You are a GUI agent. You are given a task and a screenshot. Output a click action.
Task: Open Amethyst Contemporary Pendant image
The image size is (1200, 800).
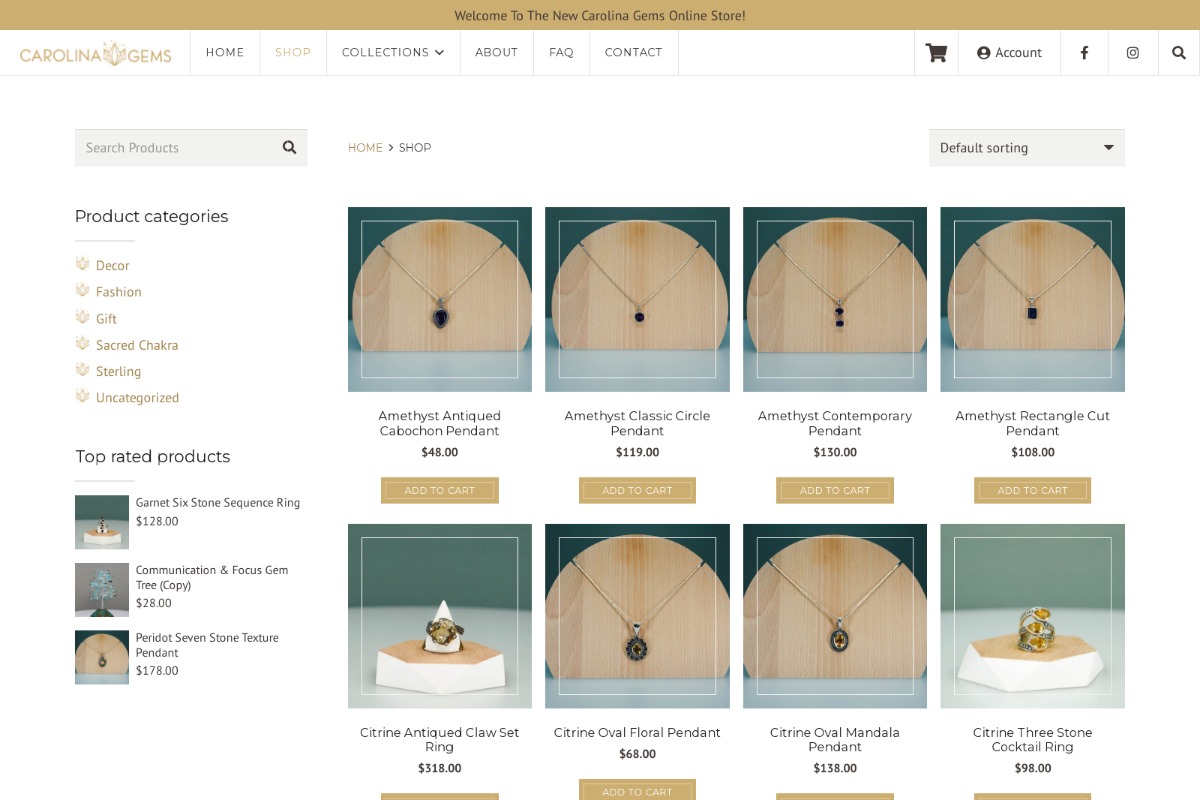pos(835,299)
